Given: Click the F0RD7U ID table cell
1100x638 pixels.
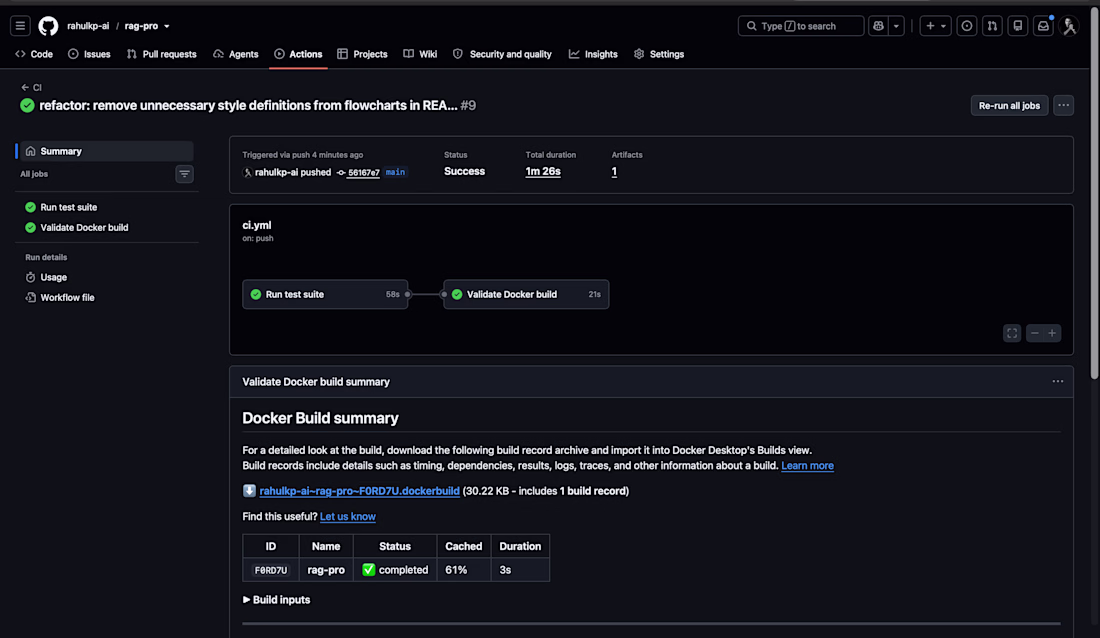Looking at the screenshot, I should (271, 570).
